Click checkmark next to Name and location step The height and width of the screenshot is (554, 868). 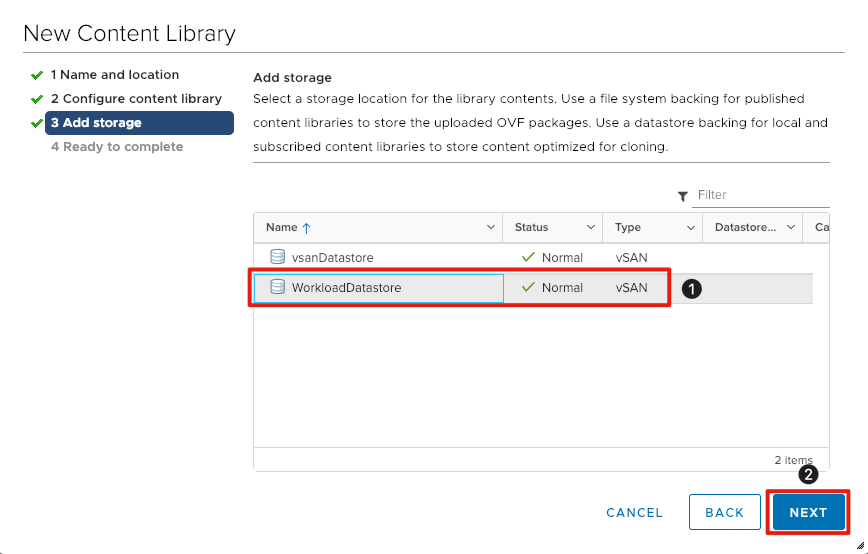[37, 75]
